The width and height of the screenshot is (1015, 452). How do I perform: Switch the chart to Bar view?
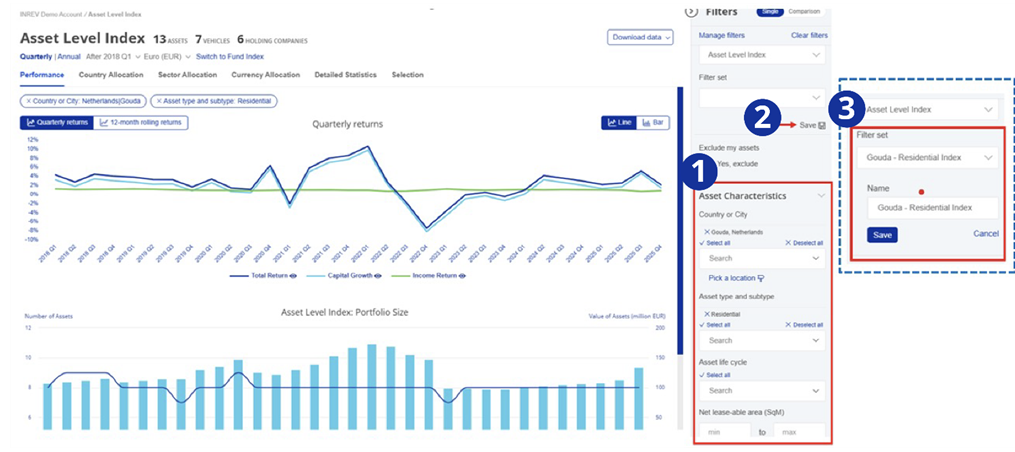click(651, 122)
